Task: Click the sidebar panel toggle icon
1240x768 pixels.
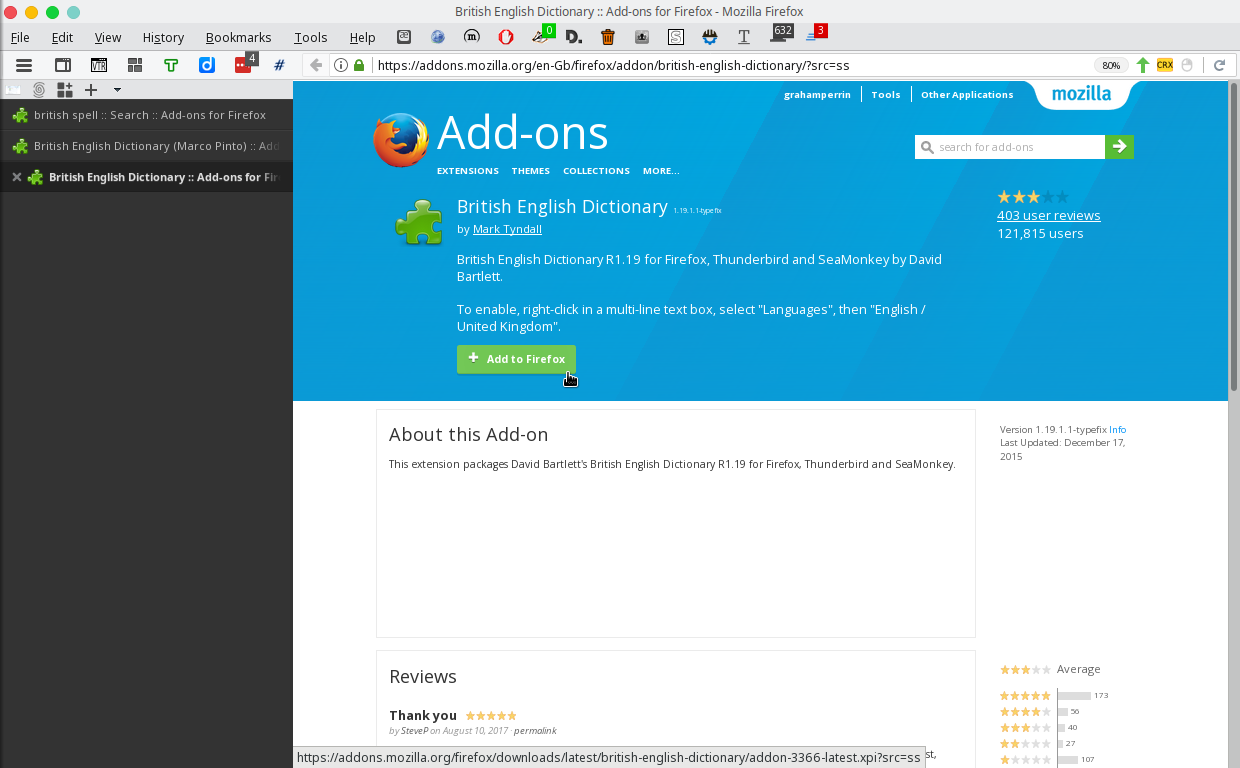Action: pyautogui.click(x=62, y=65)
